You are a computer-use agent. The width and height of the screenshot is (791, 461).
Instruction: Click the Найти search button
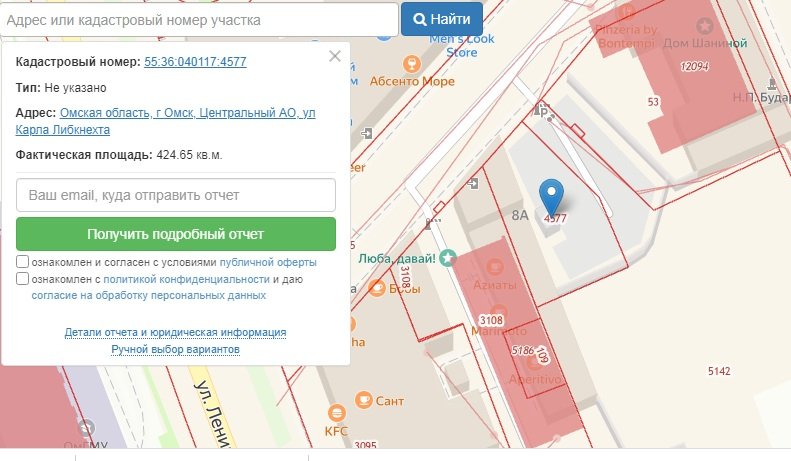click(x=441, y=19)
